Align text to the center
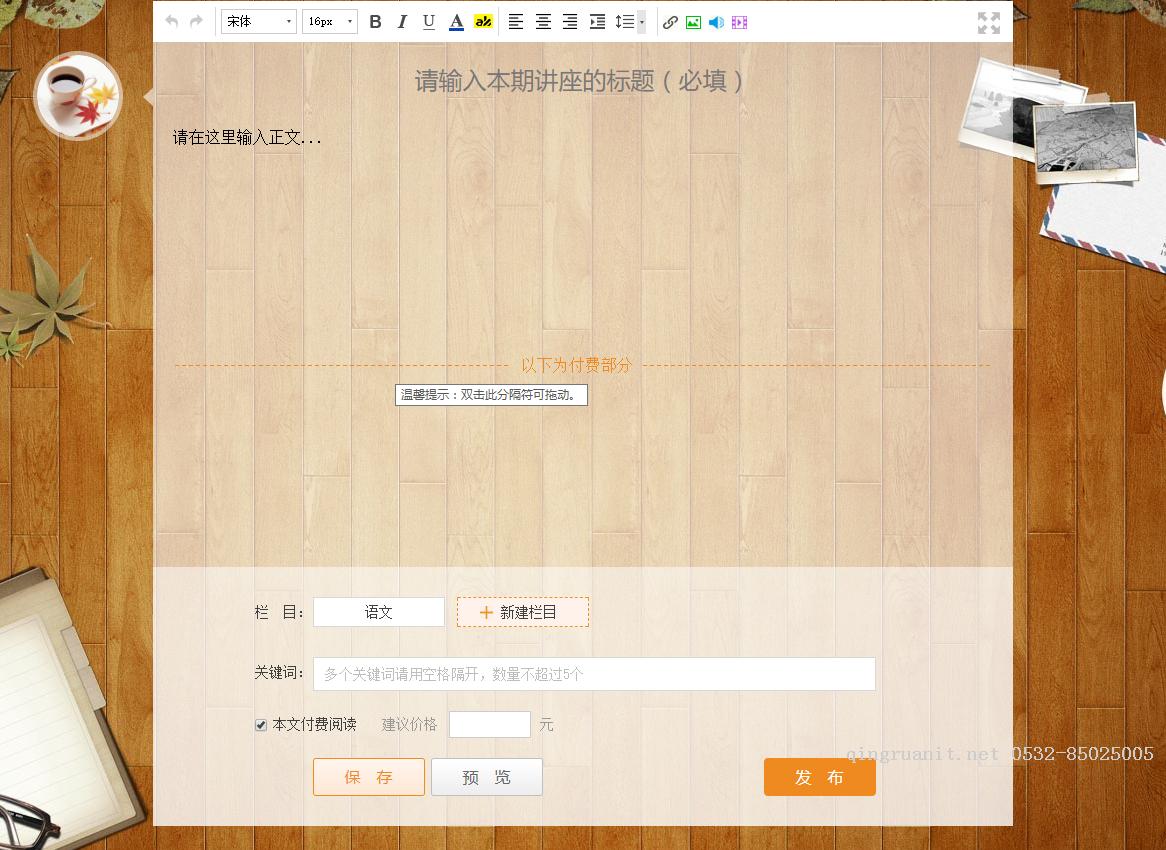The height and width of the screenshot is (850, 1166). click(x=543, y=21)
